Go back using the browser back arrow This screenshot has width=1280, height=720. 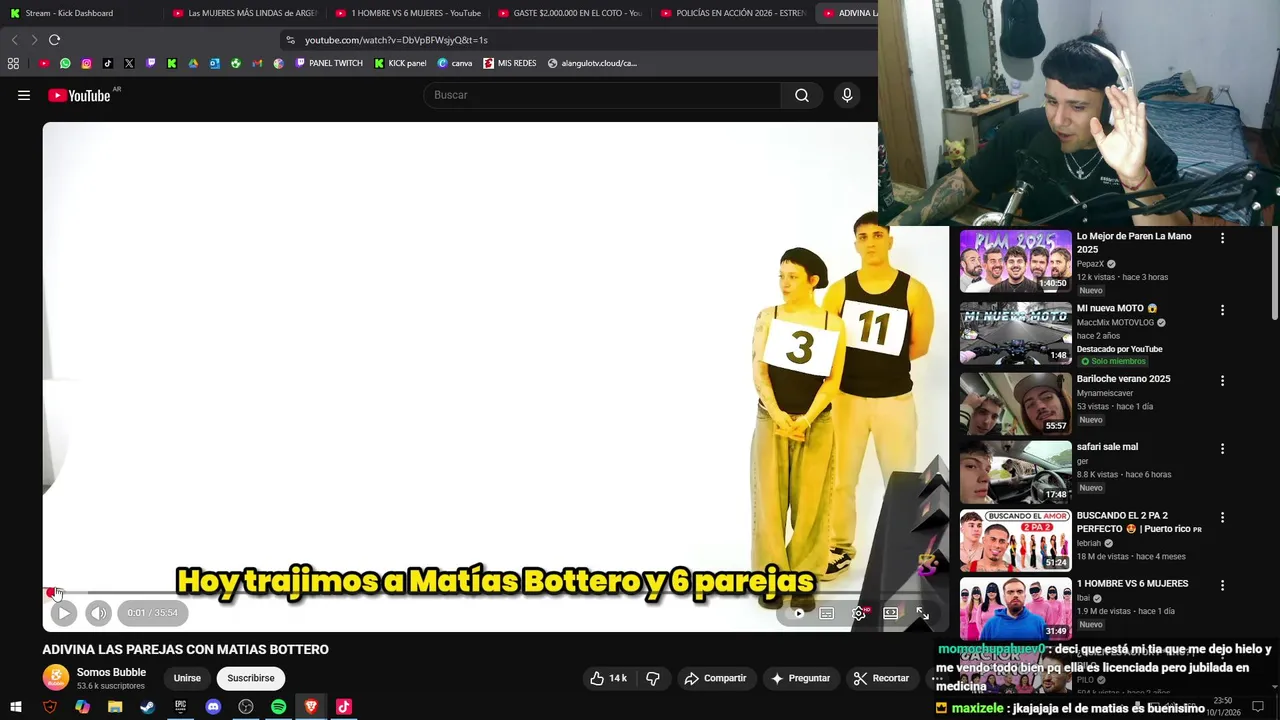coord(14,40)
